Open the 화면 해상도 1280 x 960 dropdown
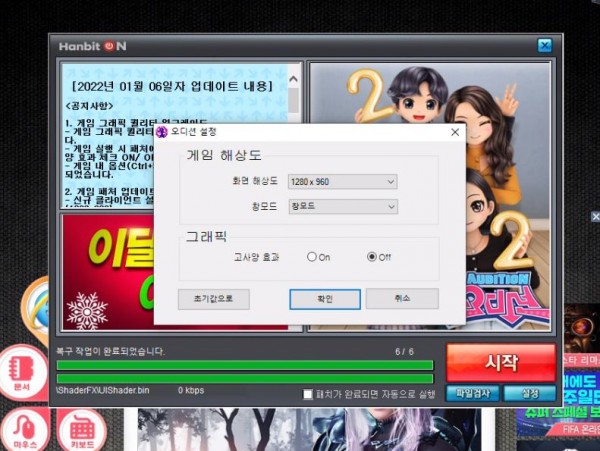The image size is (600, 451). pos(342,182)
